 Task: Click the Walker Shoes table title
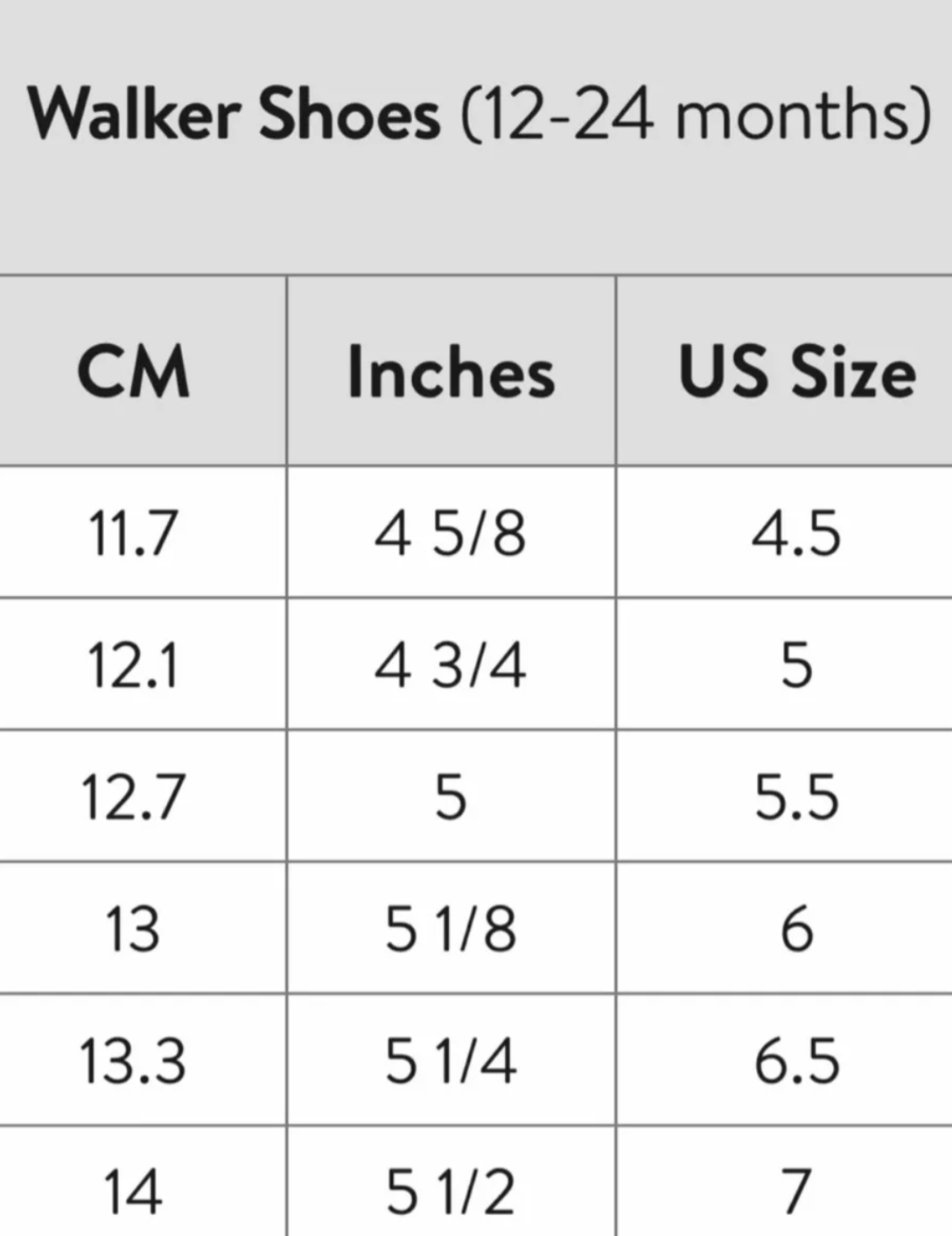[x=478, y=115]
